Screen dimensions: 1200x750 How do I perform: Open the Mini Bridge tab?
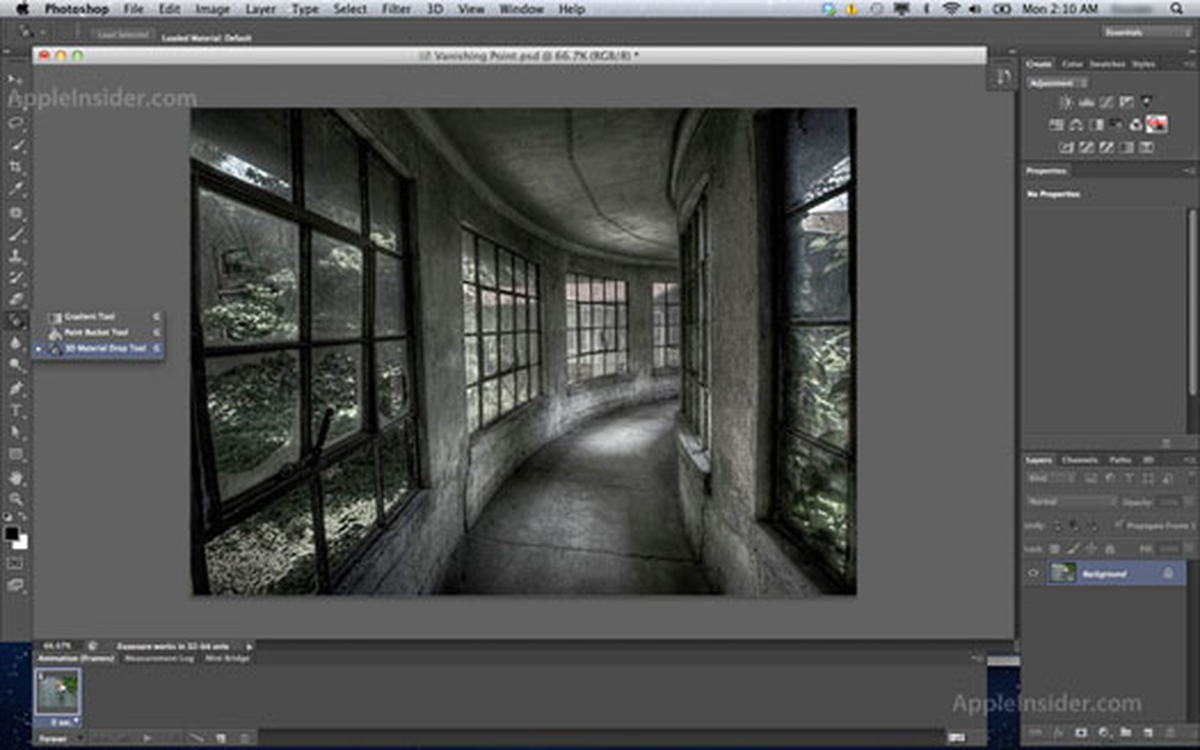[x=227, y=658]
